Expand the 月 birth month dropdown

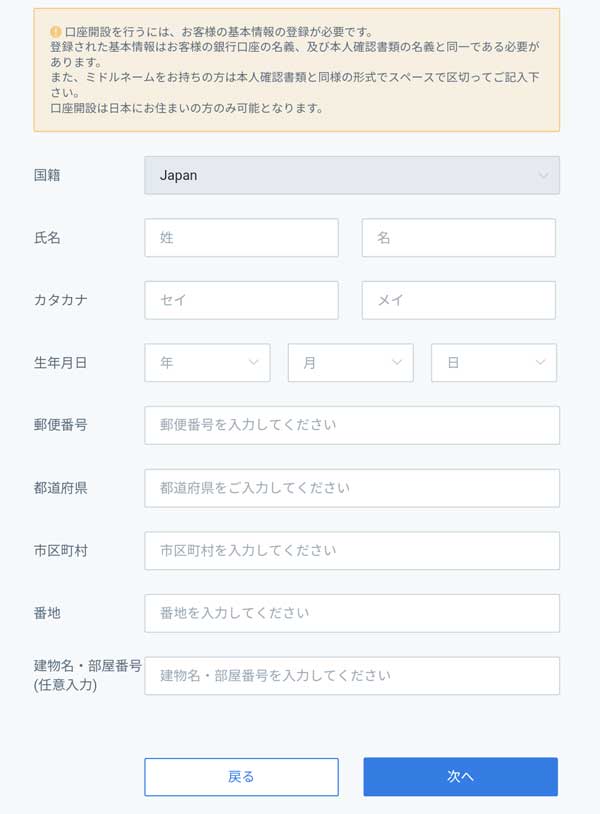click(350, 363)
